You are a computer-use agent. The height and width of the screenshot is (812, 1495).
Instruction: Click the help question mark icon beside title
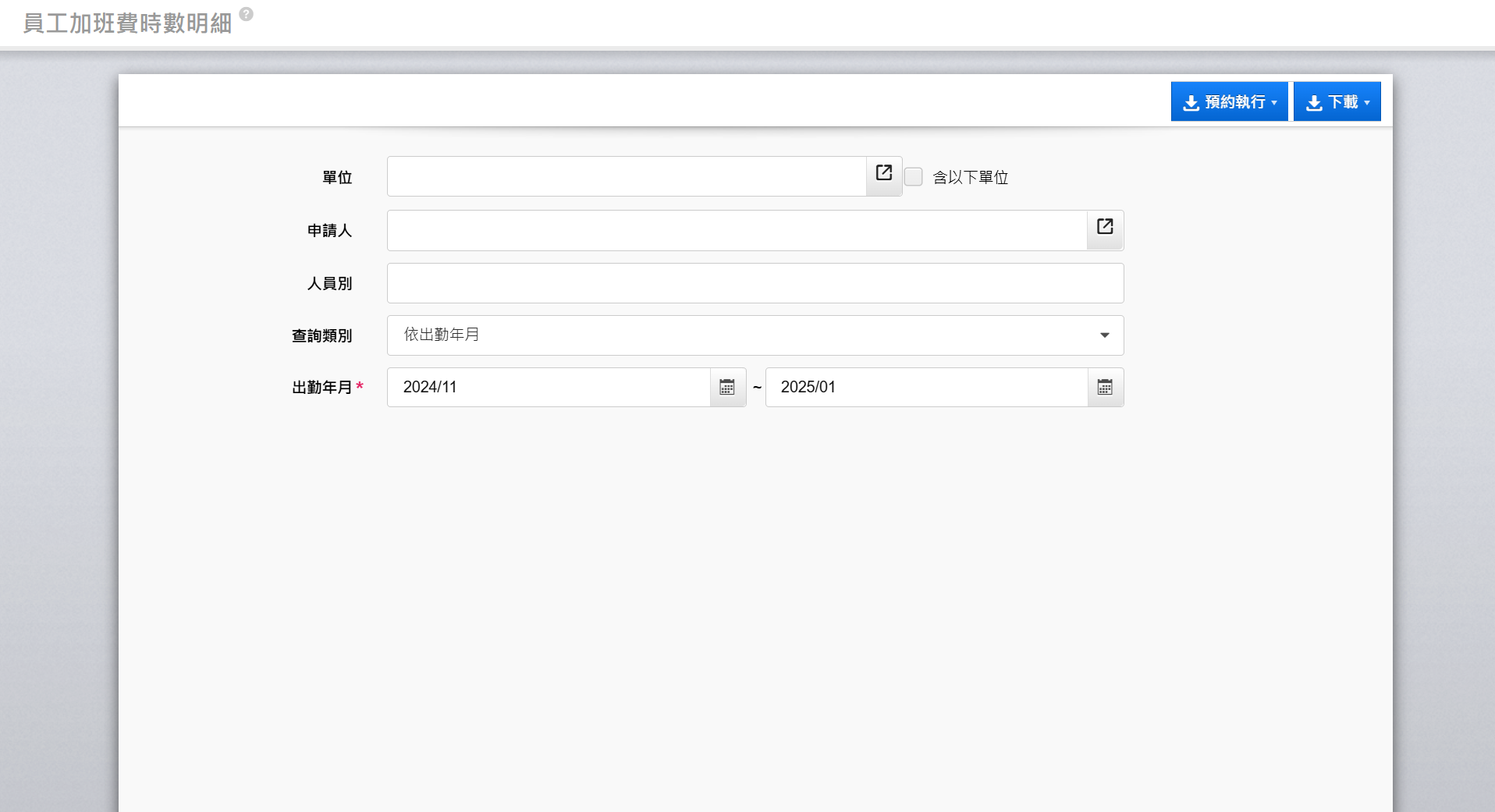(246, 14)
